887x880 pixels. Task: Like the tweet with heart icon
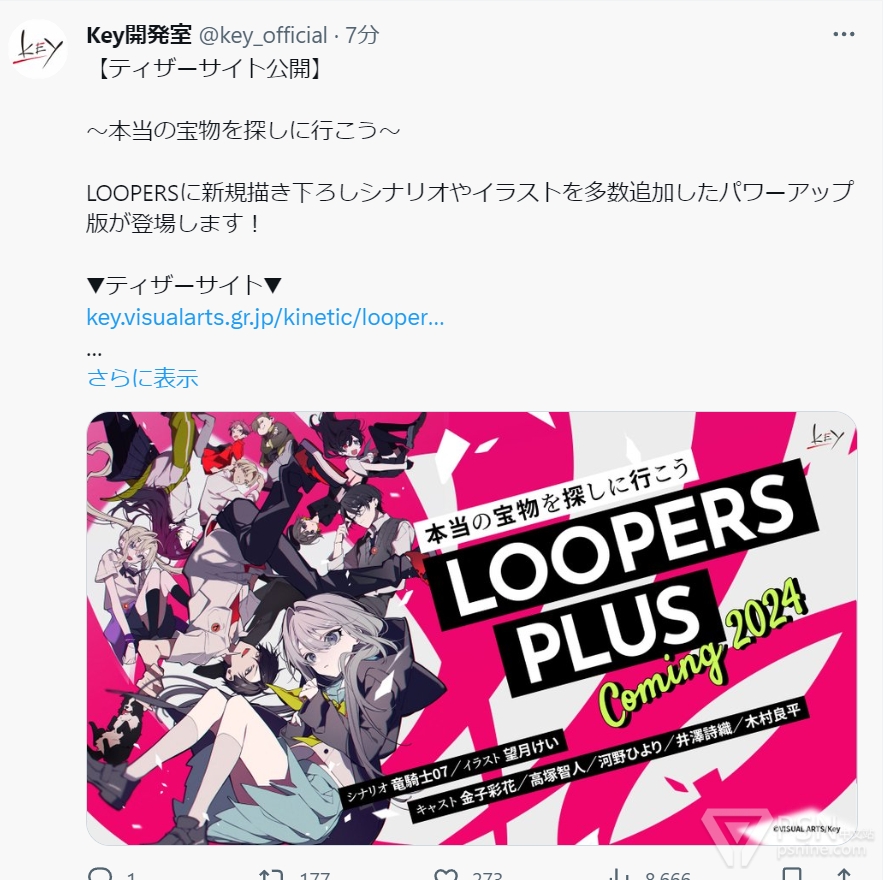pos(446,874)
